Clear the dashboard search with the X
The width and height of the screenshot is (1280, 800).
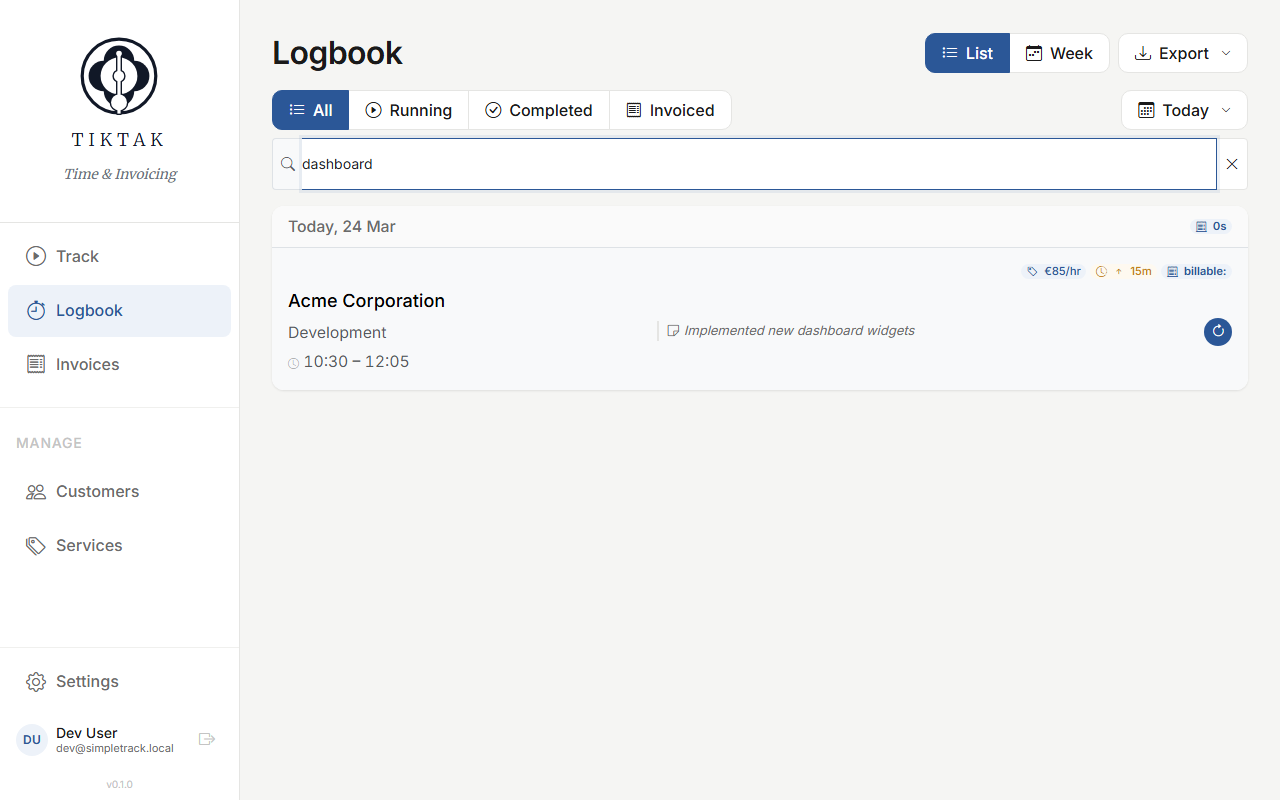point(1232,163)
